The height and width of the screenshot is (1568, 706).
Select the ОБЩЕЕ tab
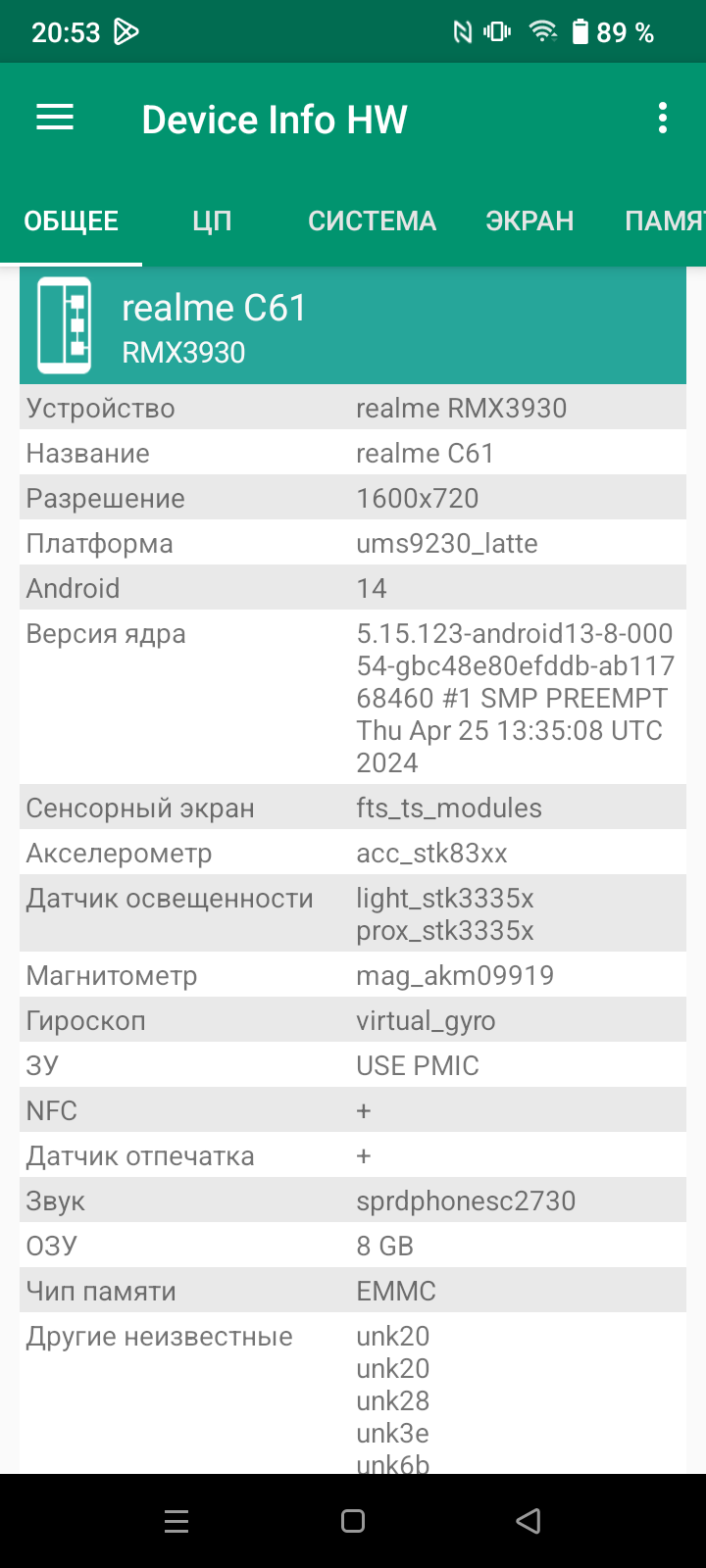(x=71, y=221)
